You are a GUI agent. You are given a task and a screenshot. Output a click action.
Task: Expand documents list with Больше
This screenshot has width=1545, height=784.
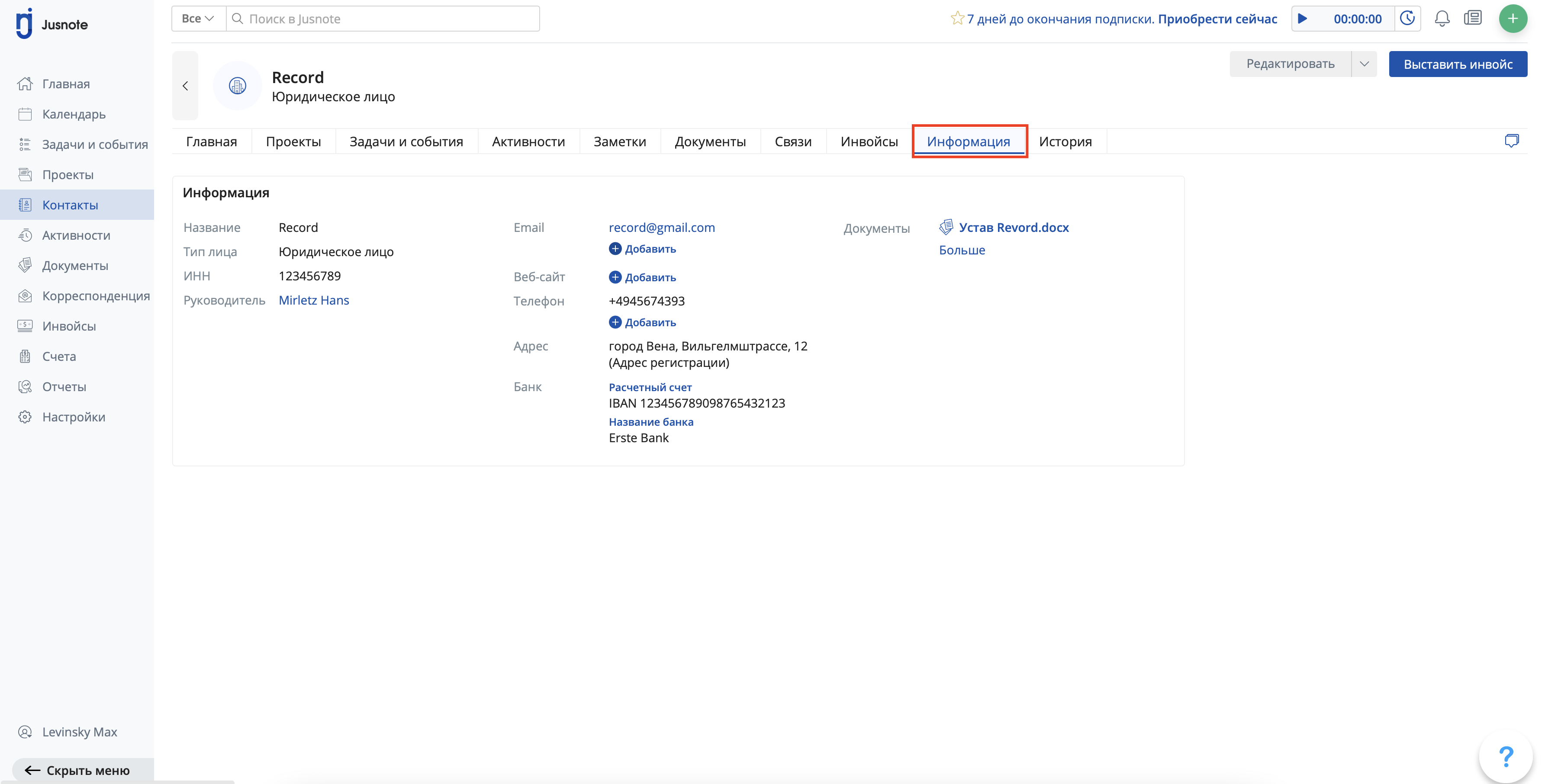(x=962, y=250)
